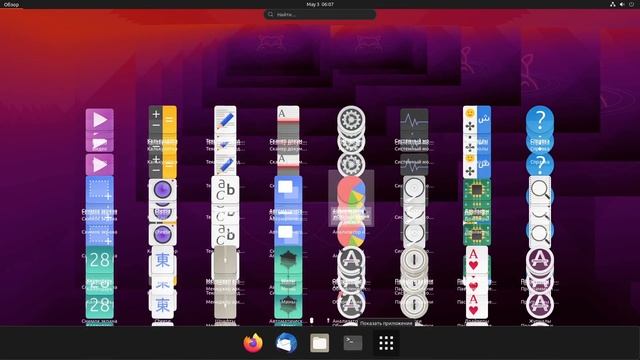Image resolution: width=640 pixels, height=360 pixels.
Task: Open the topmost Characters emoji icon
Action: [x=477, y=120]
